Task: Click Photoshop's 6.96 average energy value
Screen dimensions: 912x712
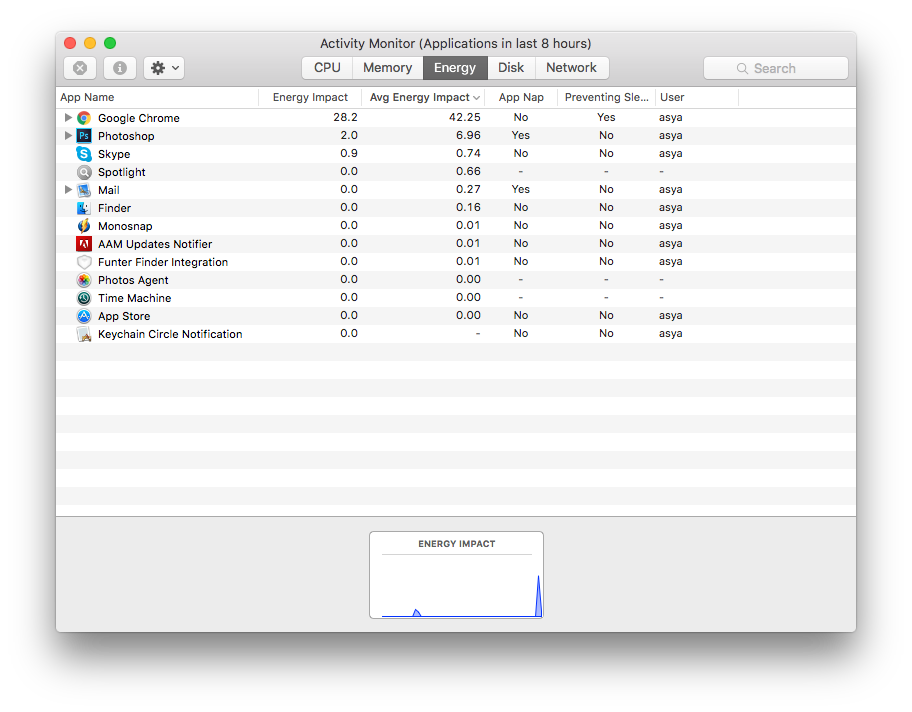Action: click(468, 136)
